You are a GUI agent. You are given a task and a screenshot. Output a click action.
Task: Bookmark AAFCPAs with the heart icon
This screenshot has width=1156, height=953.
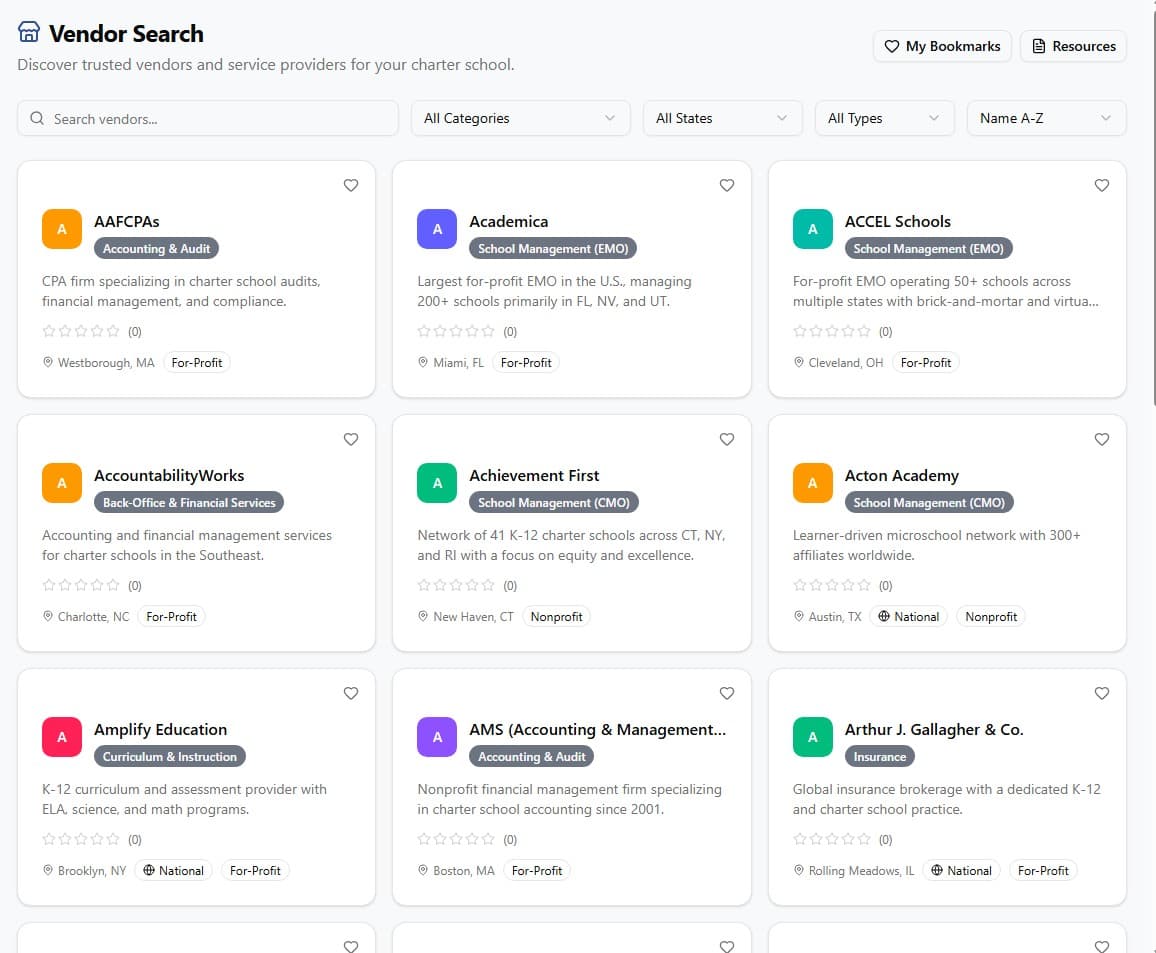click(x=351, y=185)
